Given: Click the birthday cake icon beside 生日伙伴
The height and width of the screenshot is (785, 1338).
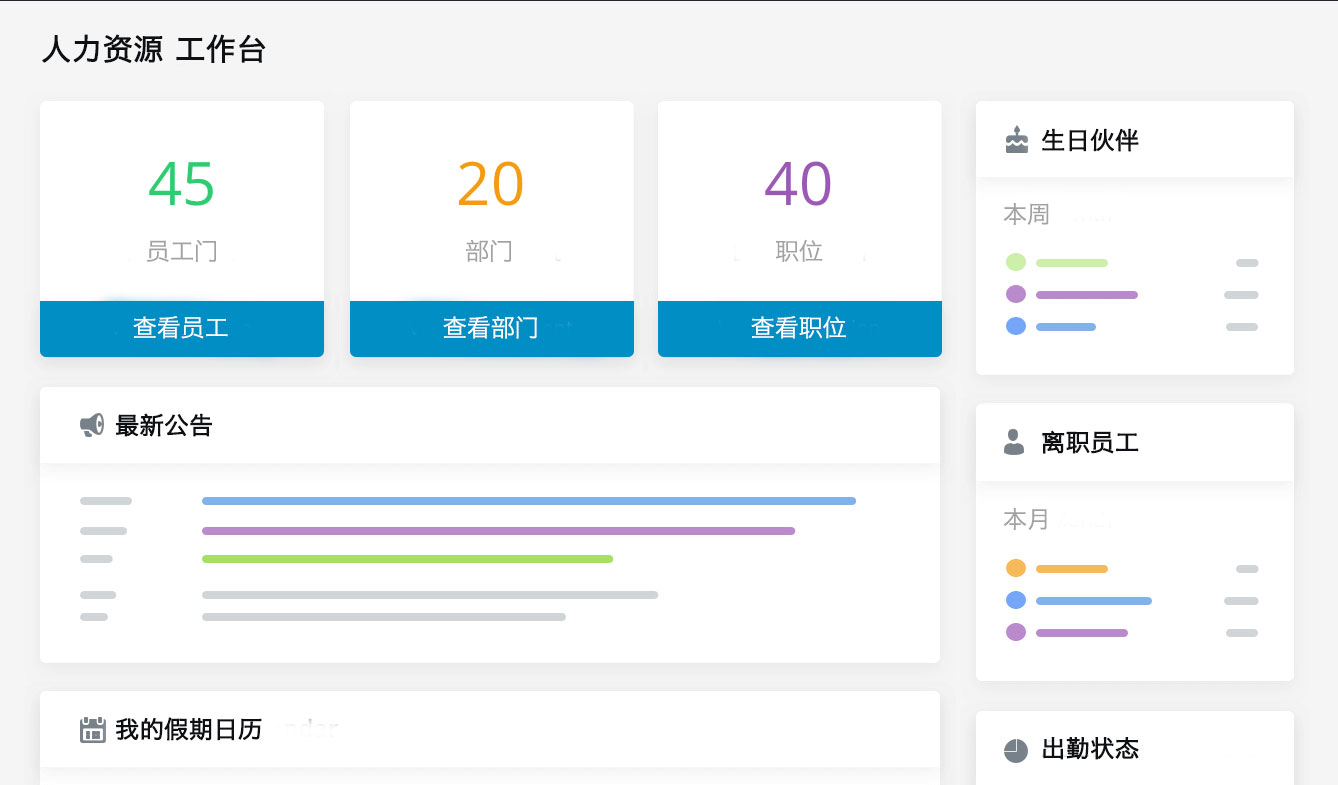Looking at the screenshot, I should click(x=1016, y=140).
